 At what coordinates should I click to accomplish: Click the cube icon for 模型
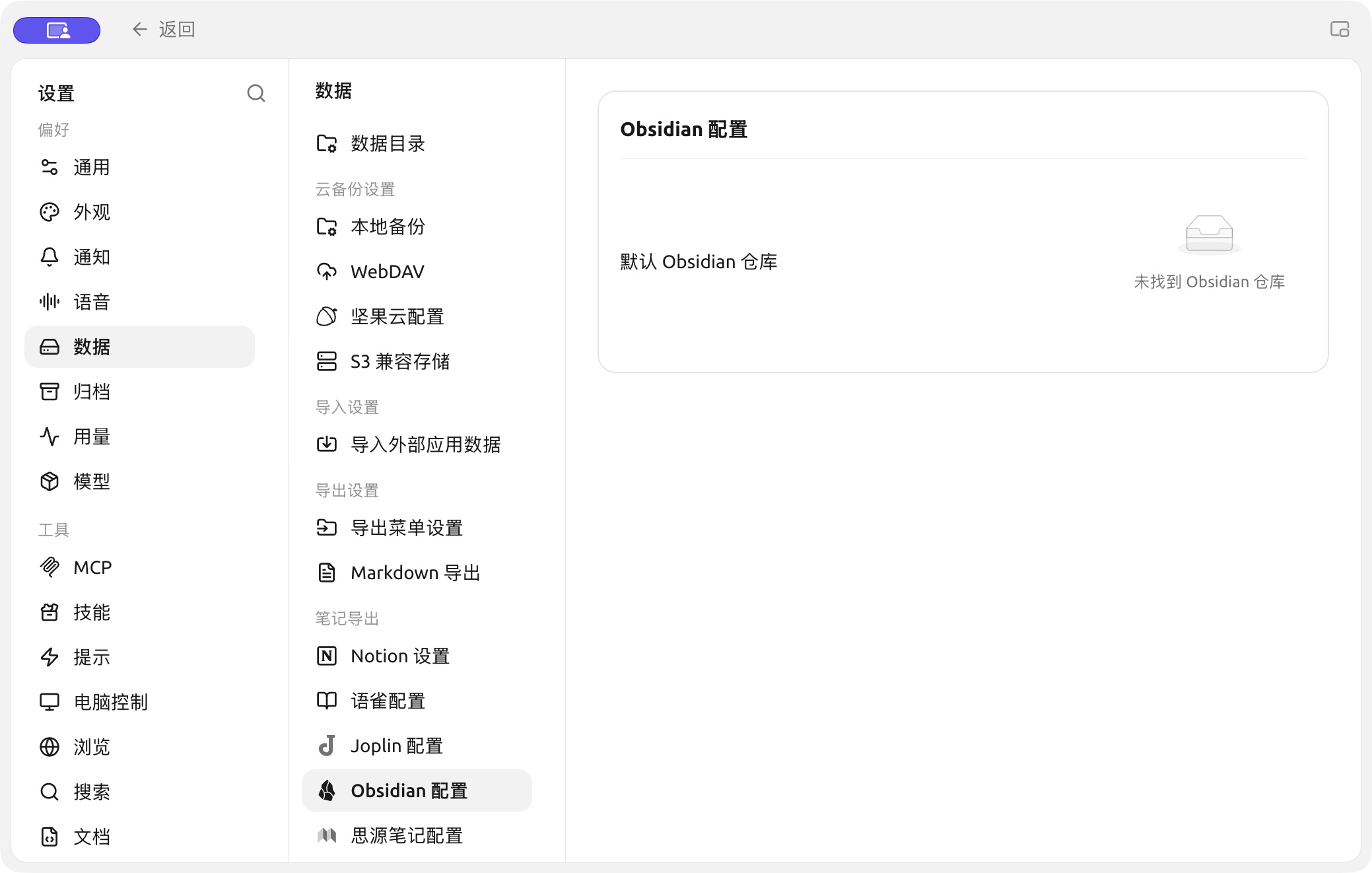pos(50,481)
